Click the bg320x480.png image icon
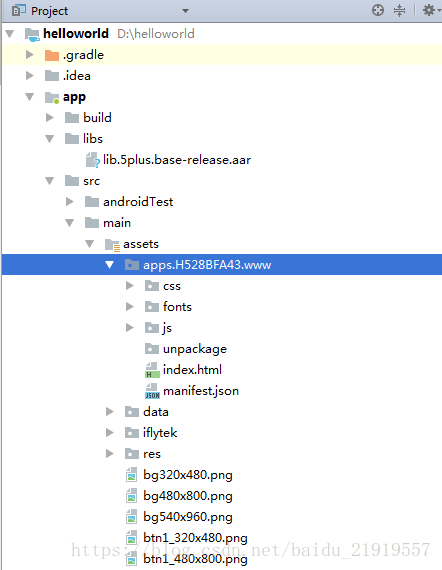Screen dimensions: 442x570 [131, 475]
